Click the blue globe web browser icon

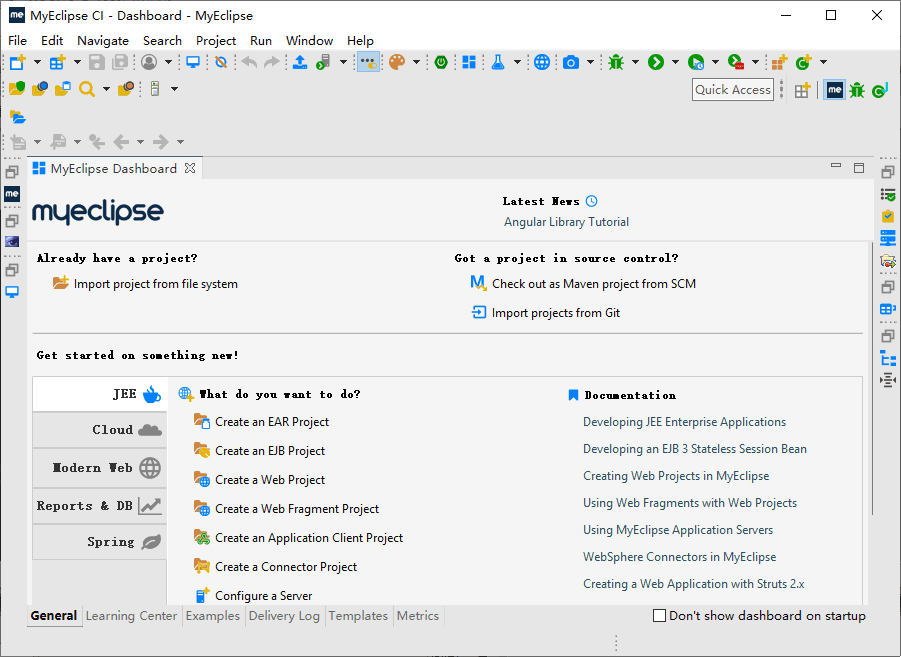pos(541,62)
